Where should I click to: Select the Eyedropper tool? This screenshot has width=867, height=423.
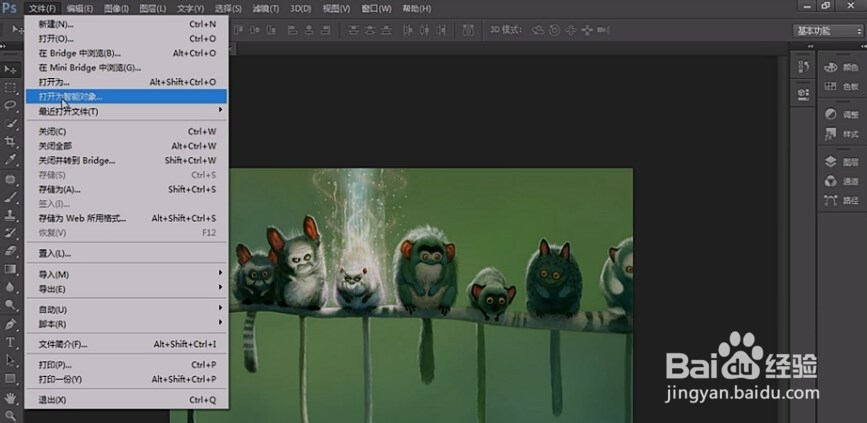tap(10, 159)
